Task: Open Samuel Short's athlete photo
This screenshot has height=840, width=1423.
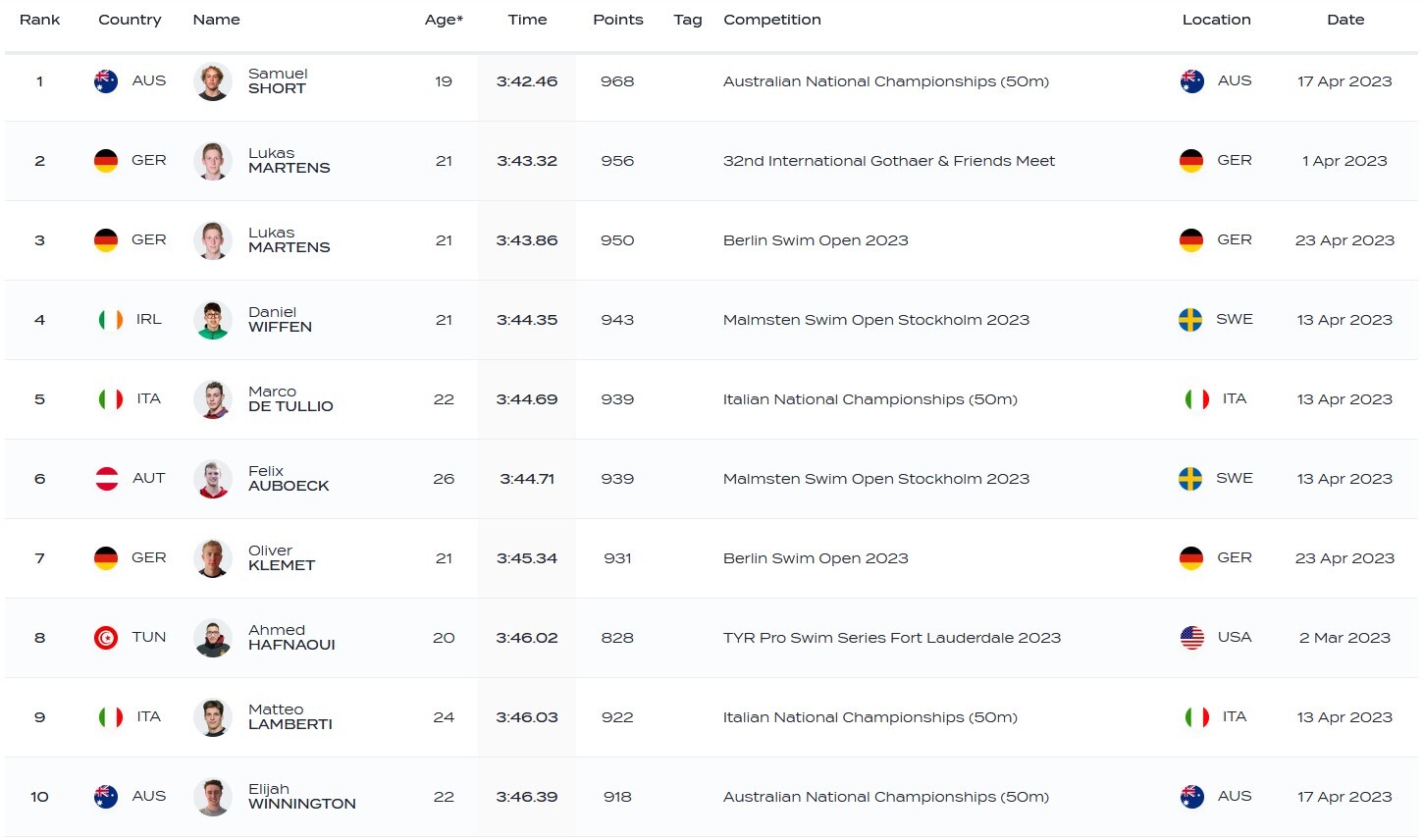Action: (213, 81)
